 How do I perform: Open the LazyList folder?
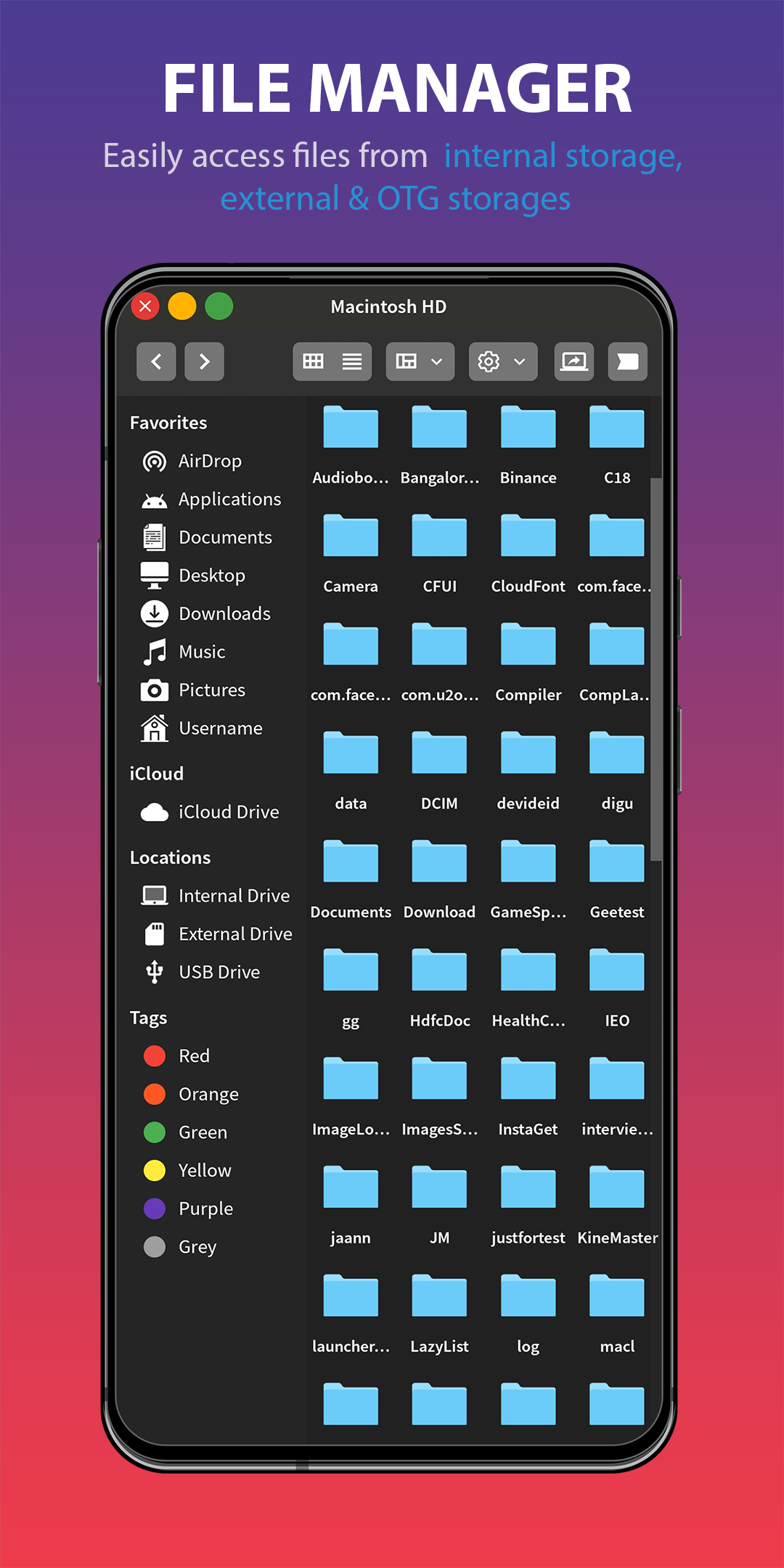click(439, 1314)
